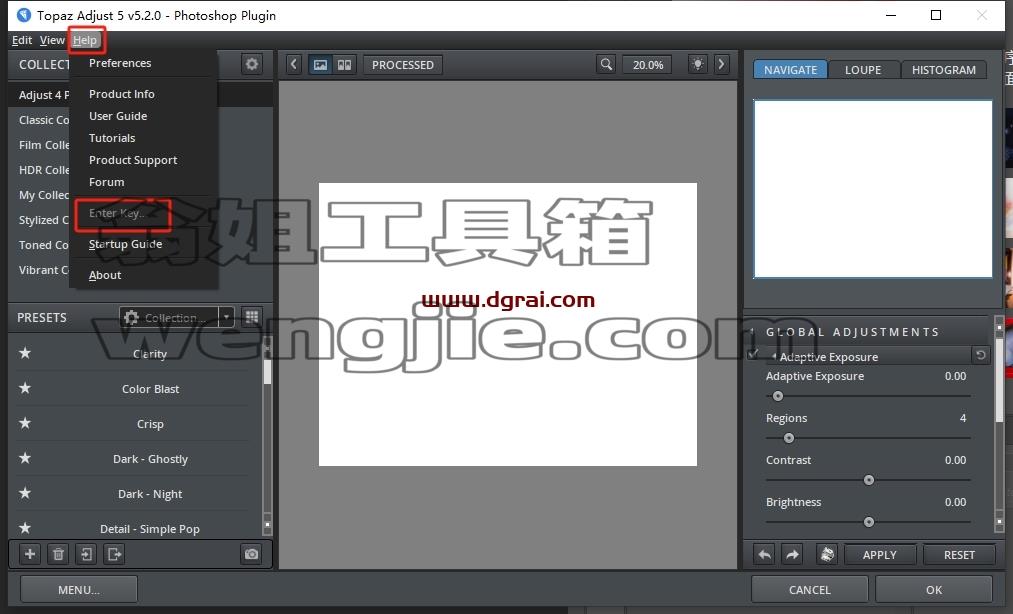
Task: Switch to the Histogram tab
Action: tap(943, 70)
